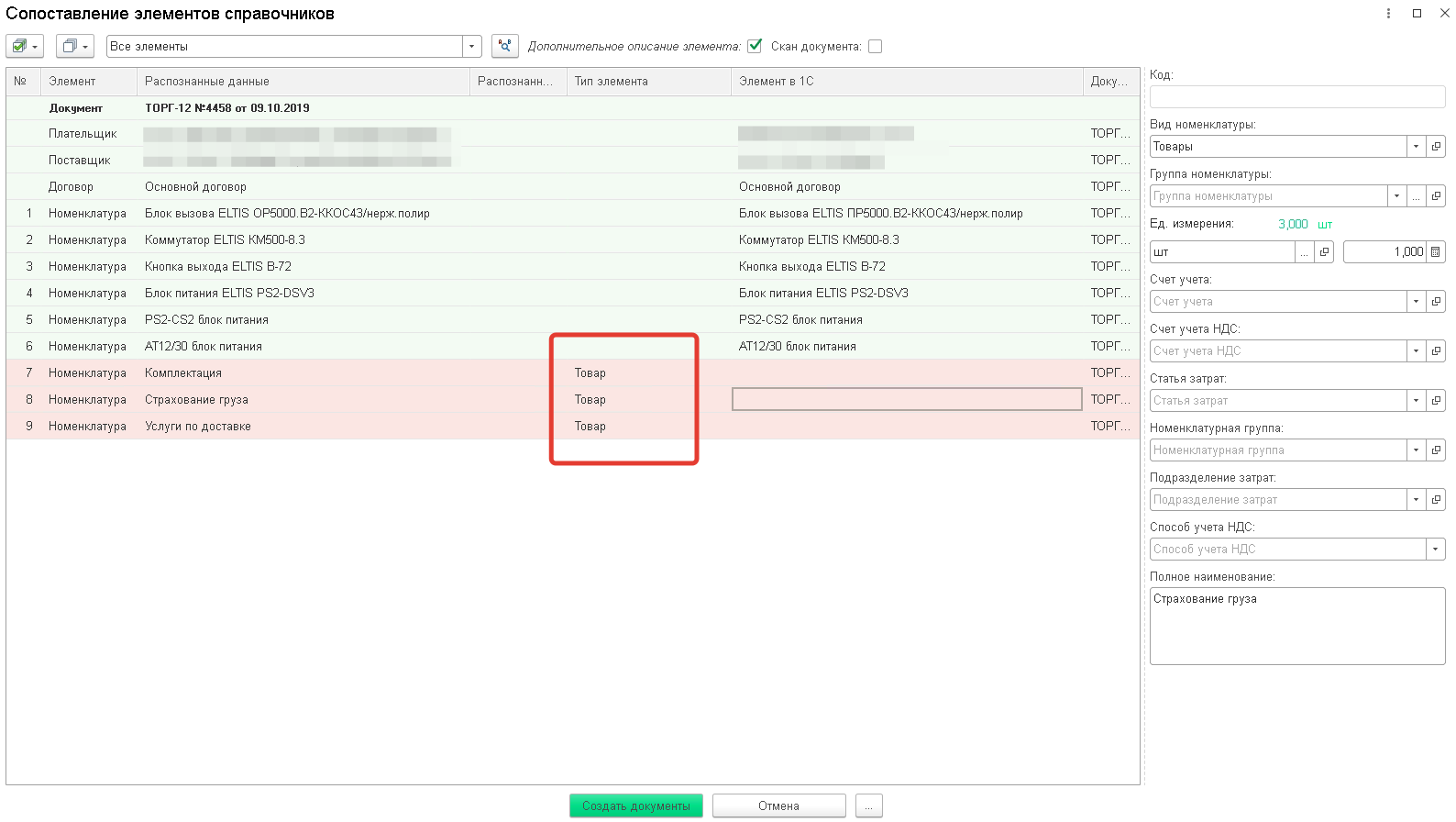The height and width of the screenshot is (822, 1456).
Task: Select recognized Блок питания ELTIS PS2-DSV3 cell
Action: click(x=303, y=294)
